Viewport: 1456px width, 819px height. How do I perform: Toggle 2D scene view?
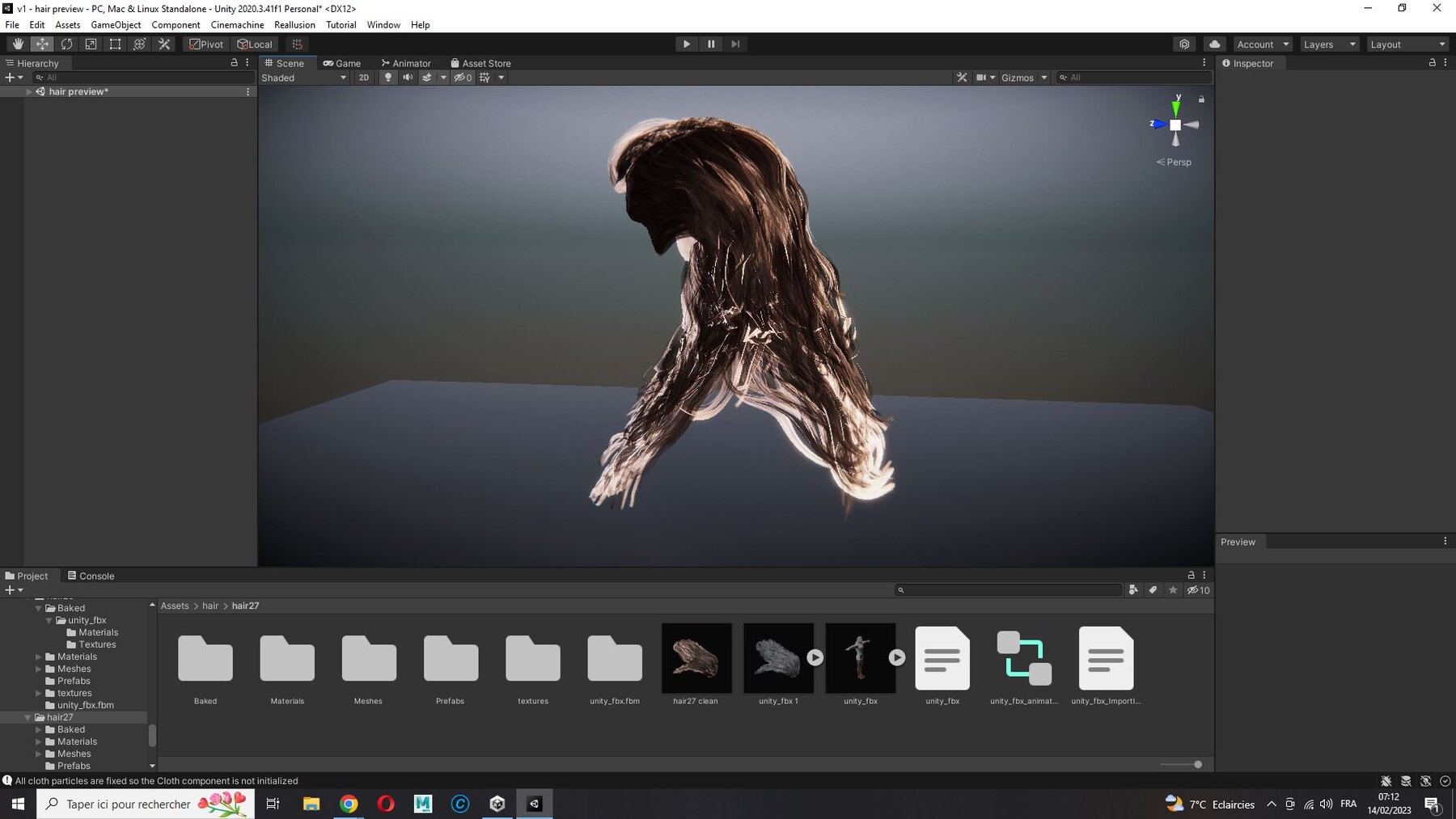(x=364, y=78)
